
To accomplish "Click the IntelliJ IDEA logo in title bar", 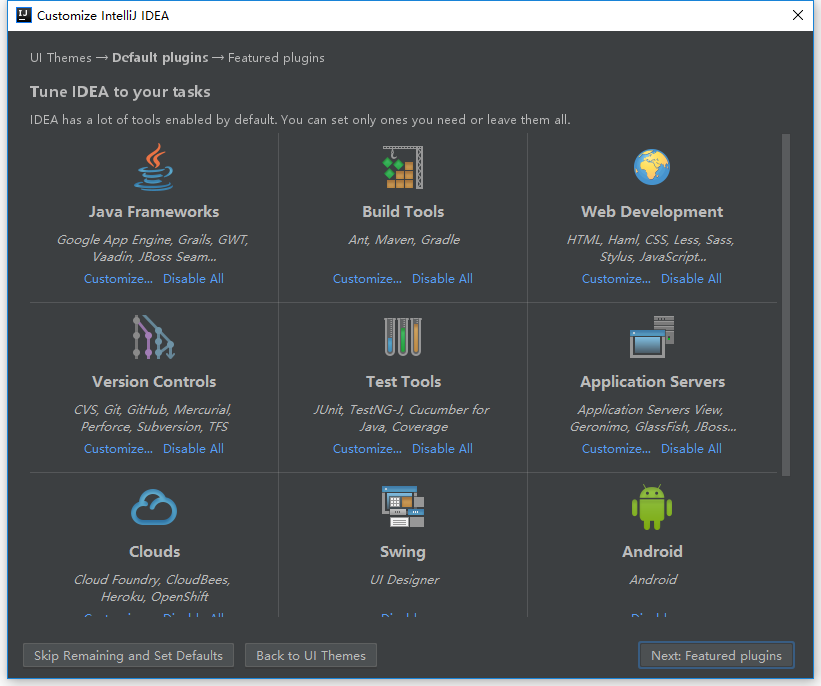I will (x=24, y=15).
